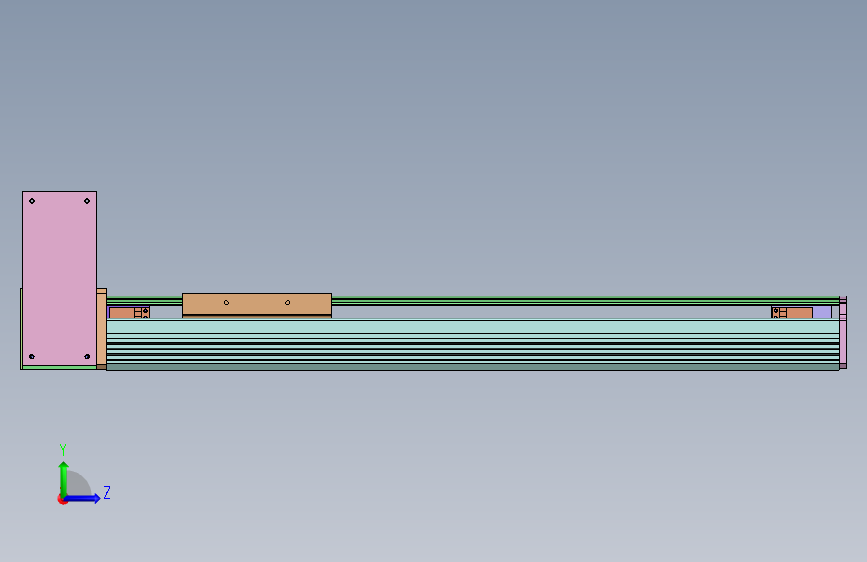Select the purple block at rail's right end
The width and height of the screenshot is (867, 562).
point(822,313)
